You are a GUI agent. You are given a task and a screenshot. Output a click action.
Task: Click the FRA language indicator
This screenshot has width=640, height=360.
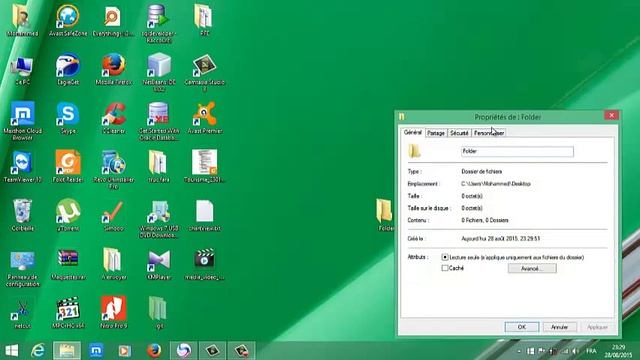pyautogui.click(x=591, y=351)
